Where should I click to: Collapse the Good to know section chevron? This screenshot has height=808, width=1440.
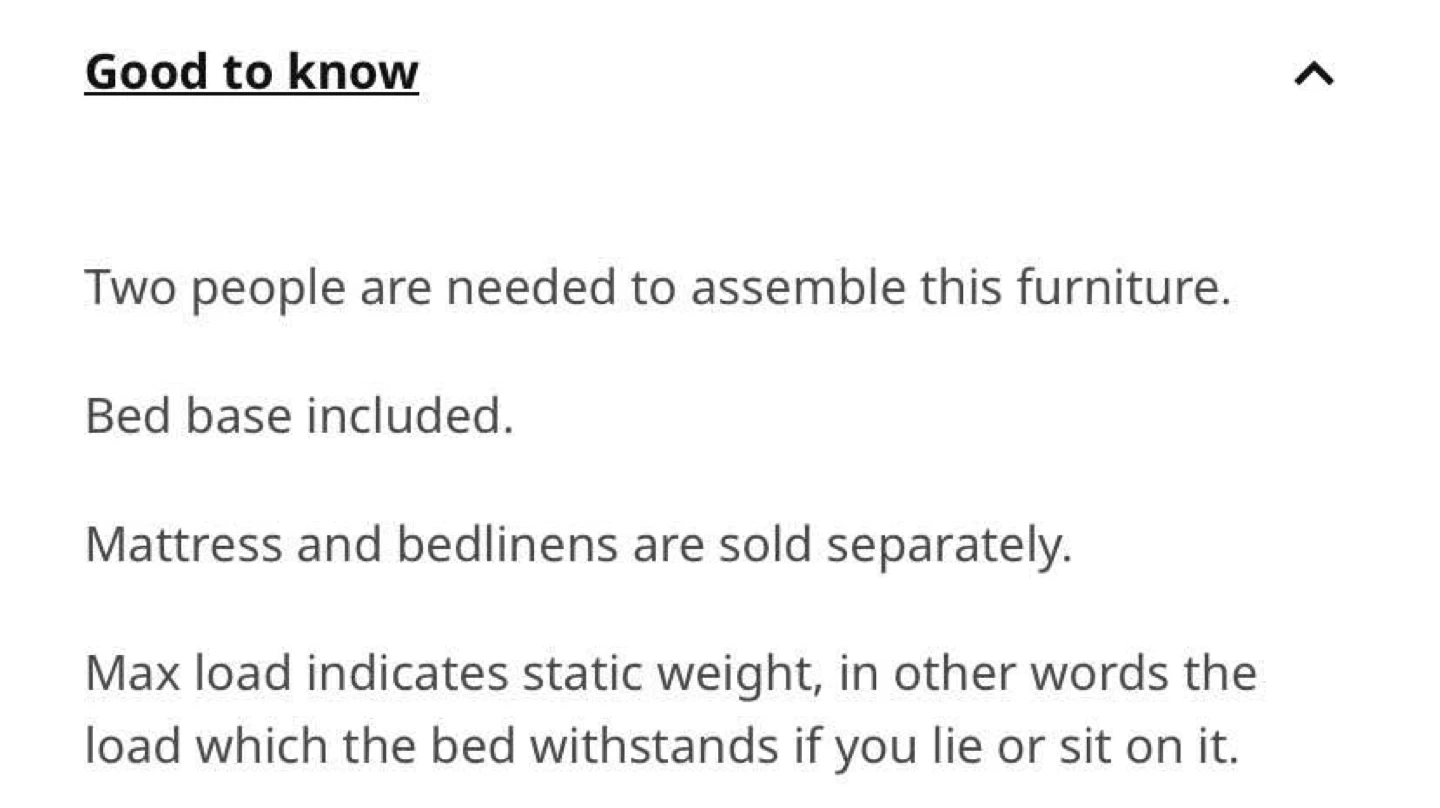(x=1314, y=74)
